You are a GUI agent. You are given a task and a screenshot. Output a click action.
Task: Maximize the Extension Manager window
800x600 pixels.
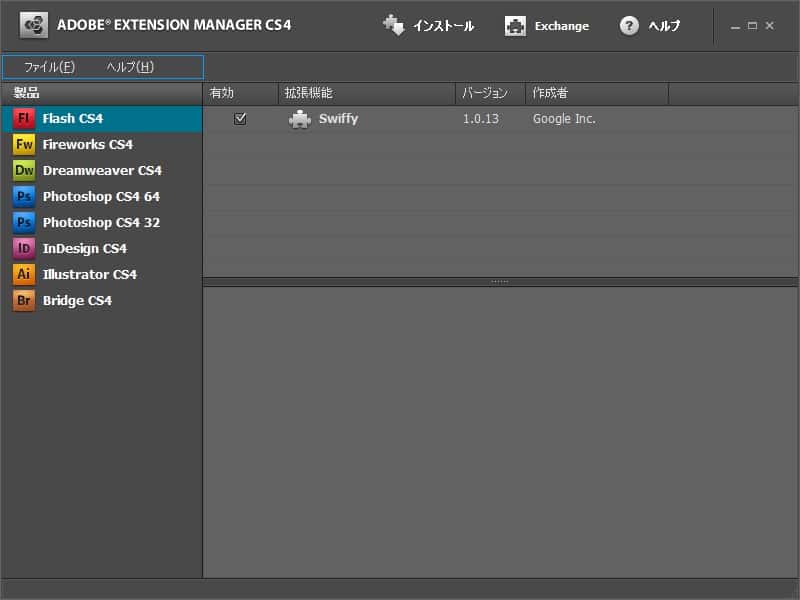coord(753,26)
